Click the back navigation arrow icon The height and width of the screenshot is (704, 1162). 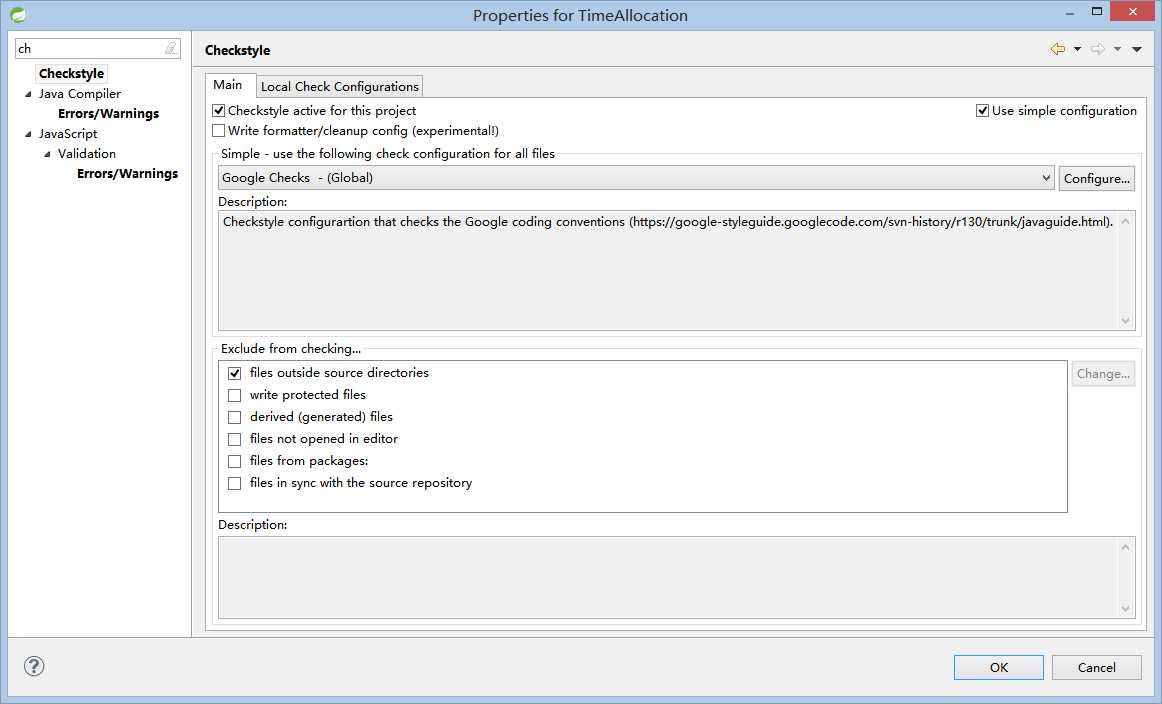tap(1058, 49)
